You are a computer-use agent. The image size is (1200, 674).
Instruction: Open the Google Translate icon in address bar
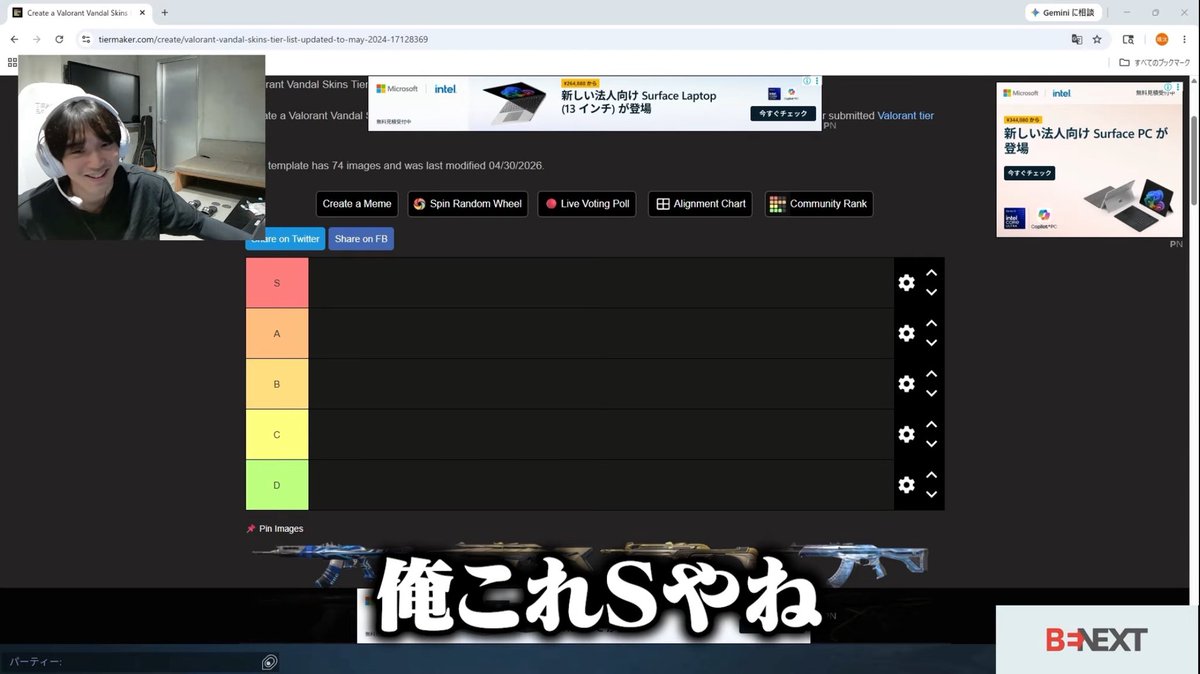click(x=1077, y=39)
